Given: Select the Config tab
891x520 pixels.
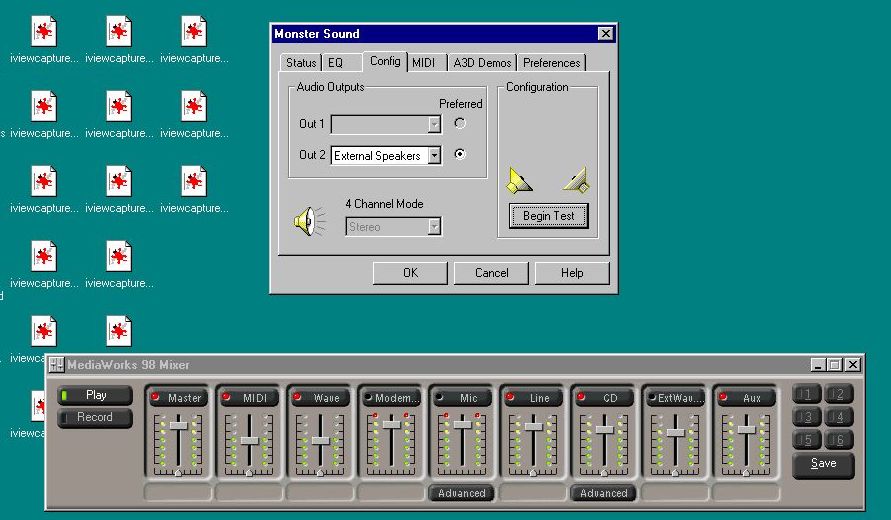Looking at the screenshot, I should (385, 61).
